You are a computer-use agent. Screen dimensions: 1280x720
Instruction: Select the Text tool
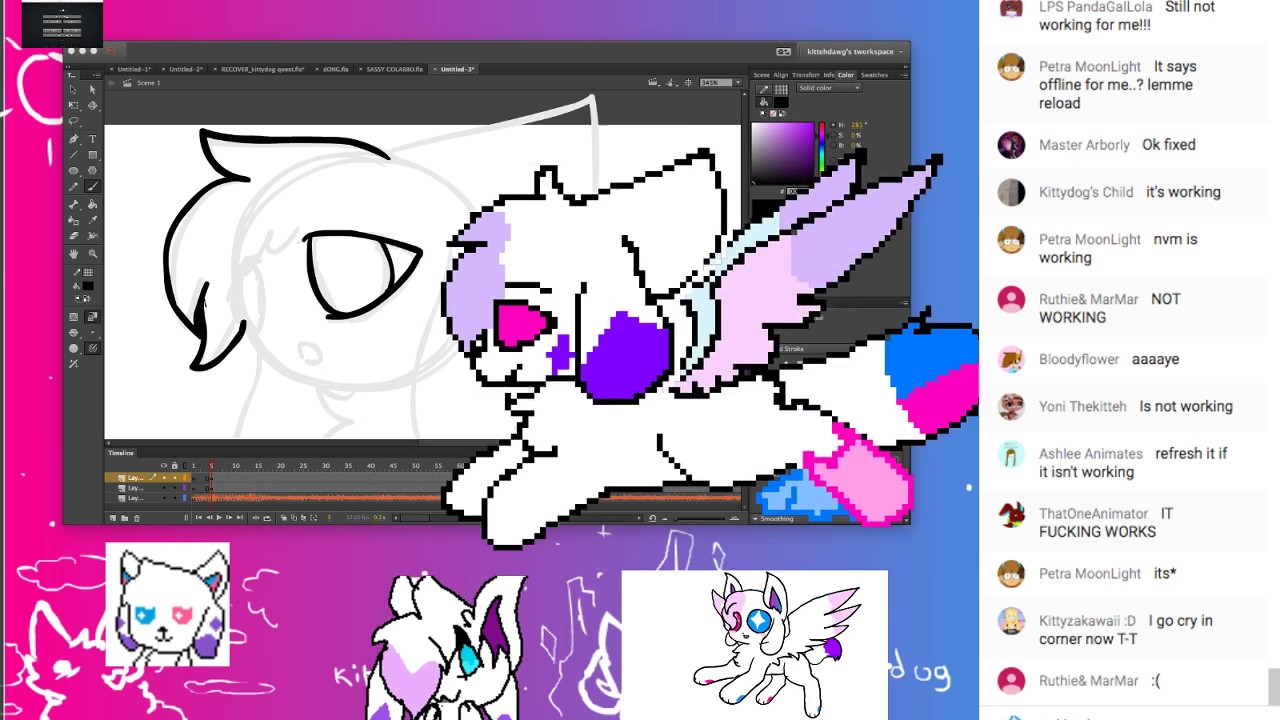pyautogui.click(x=92, y=139)
